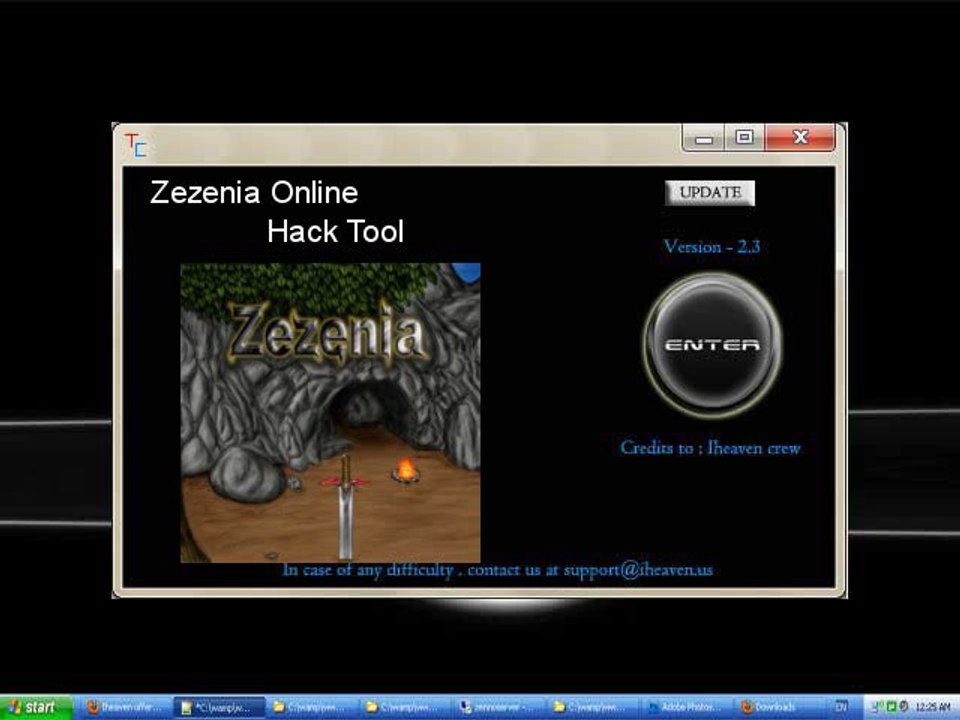
Task: Minimize the hack tool window
Action: [703, 138]
